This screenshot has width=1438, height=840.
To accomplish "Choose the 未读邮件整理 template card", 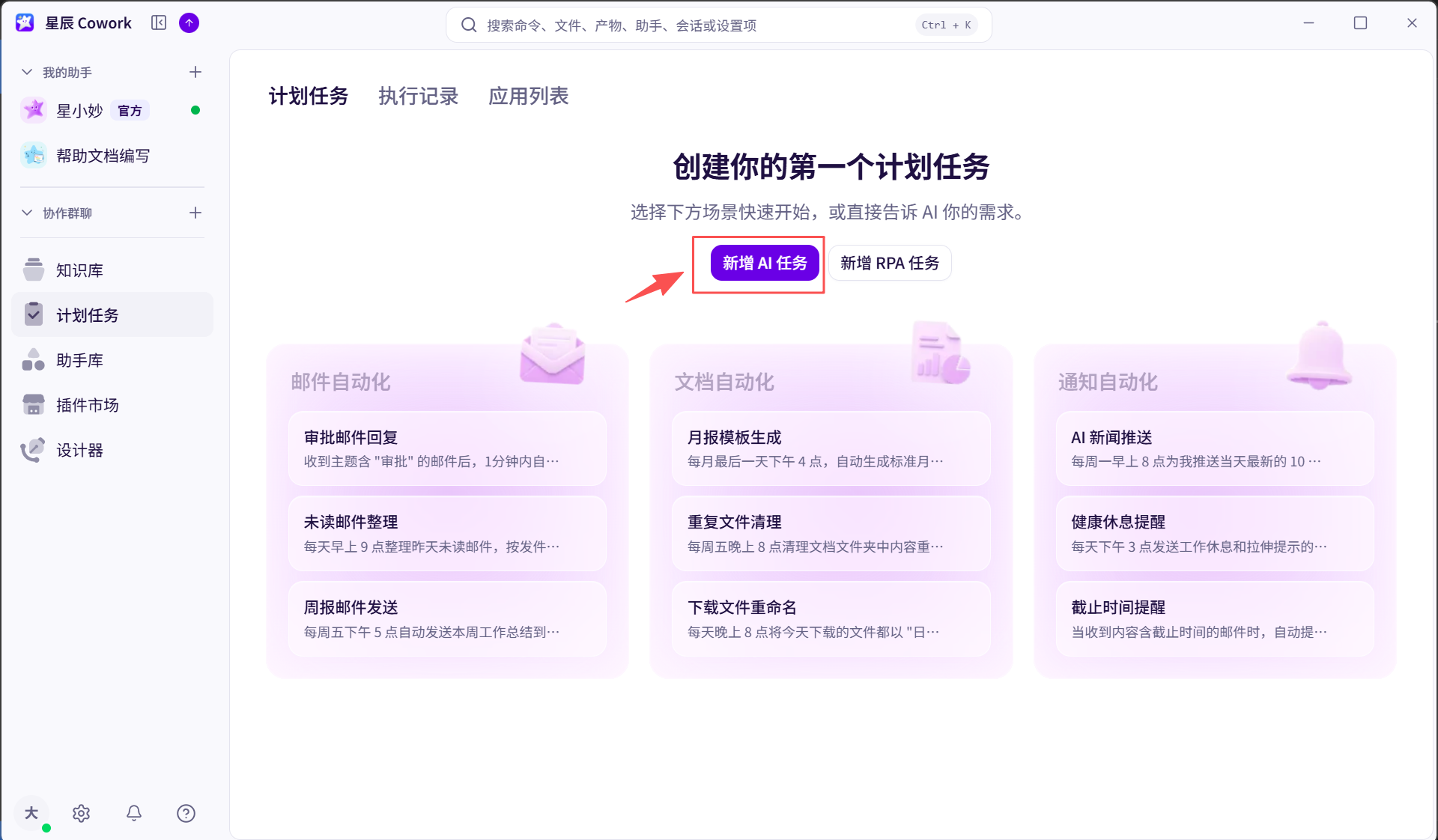I will (x=447, y=534).
